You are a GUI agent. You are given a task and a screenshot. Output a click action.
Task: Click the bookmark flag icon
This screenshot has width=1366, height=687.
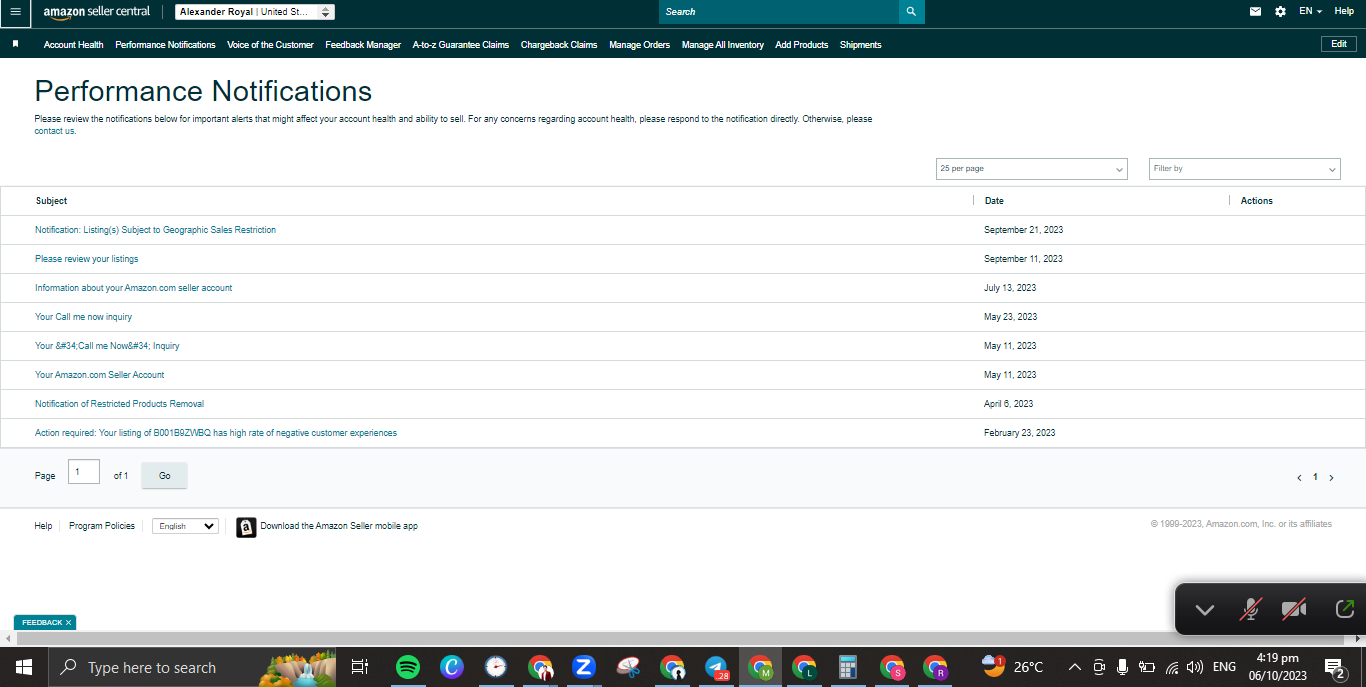tap(16, 44)
